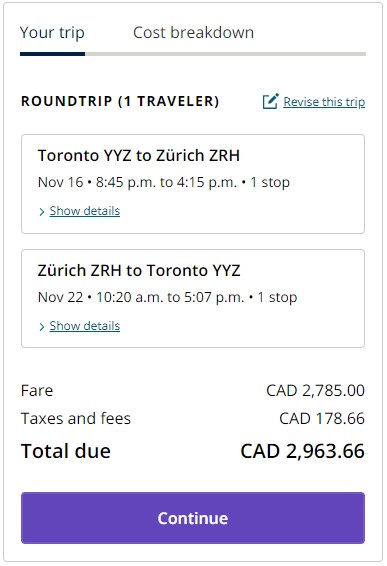Image resolution: width=387 pixels, height=566 pixels.
Task: Show details of the Nov 22 flight
Action: pos(84,326)
